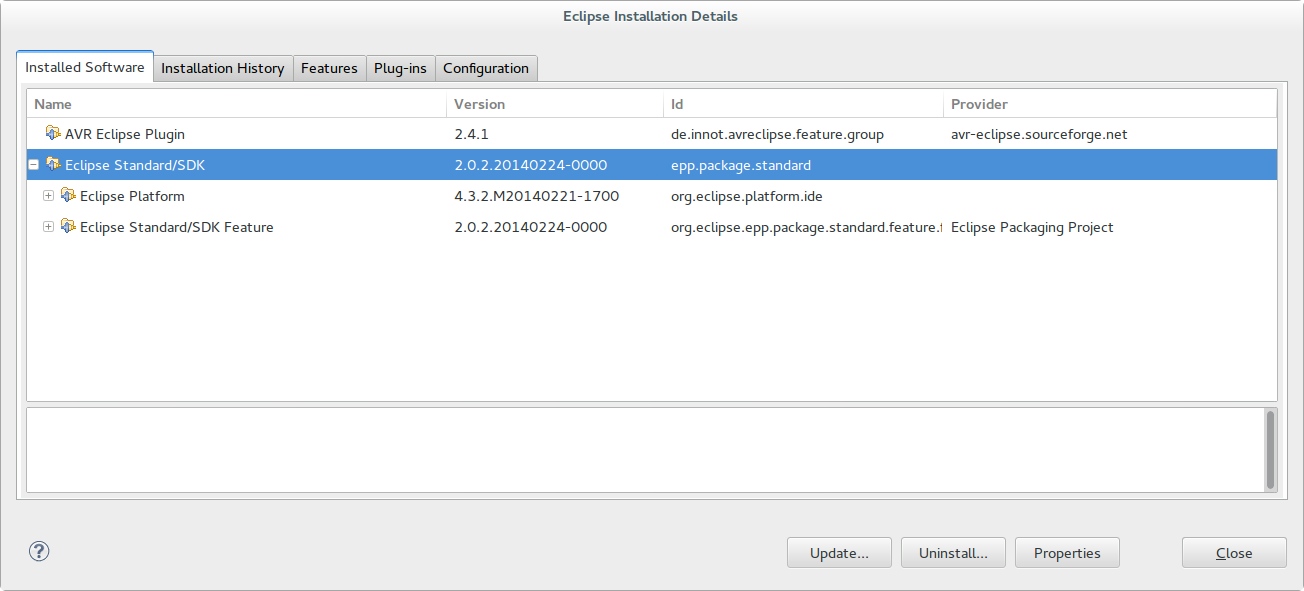Image resolution: width=1304 pixels, height=591 pixels.
Task: Click version 2.0.2.20140224-0000 in Feature row
Action: click(x=531, y=227)
